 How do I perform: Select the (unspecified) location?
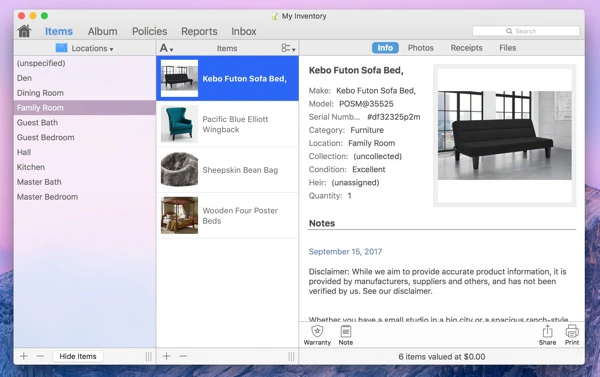click(85, 63)
